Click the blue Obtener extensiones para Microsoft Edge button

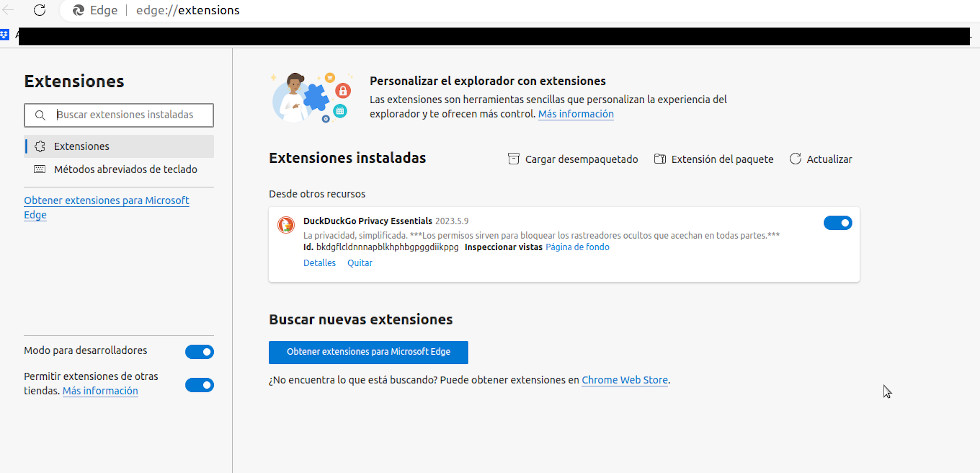click(368, 352)
